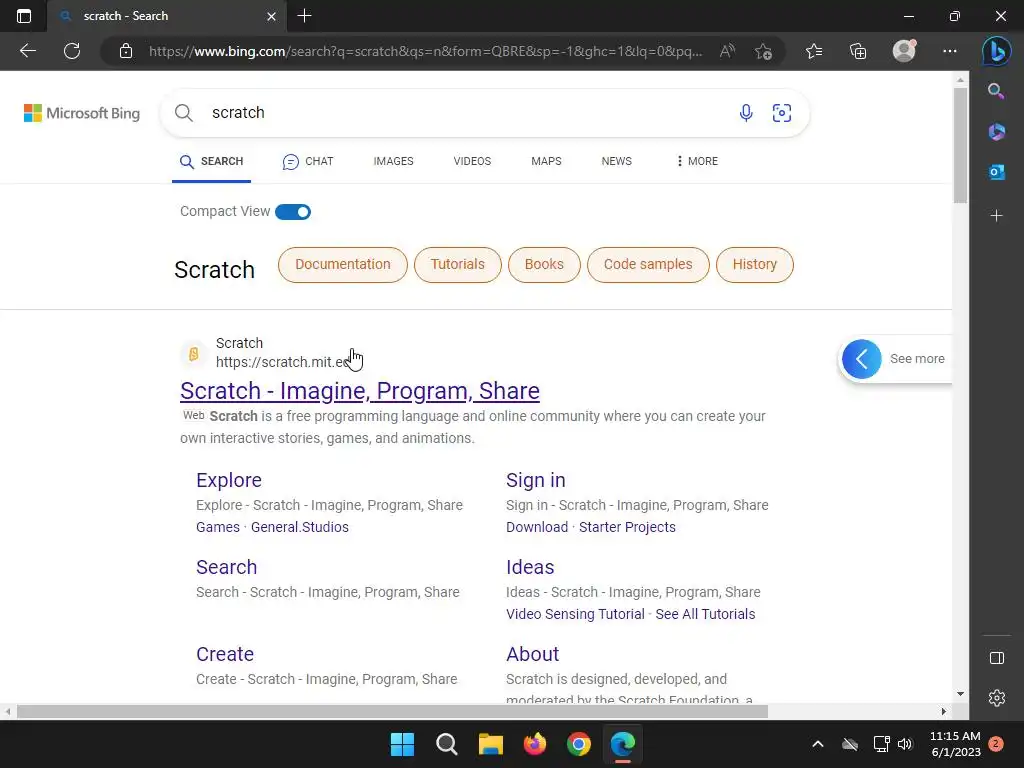
Task: Expand the MORE search categories menu
Action: pos(697,161)
